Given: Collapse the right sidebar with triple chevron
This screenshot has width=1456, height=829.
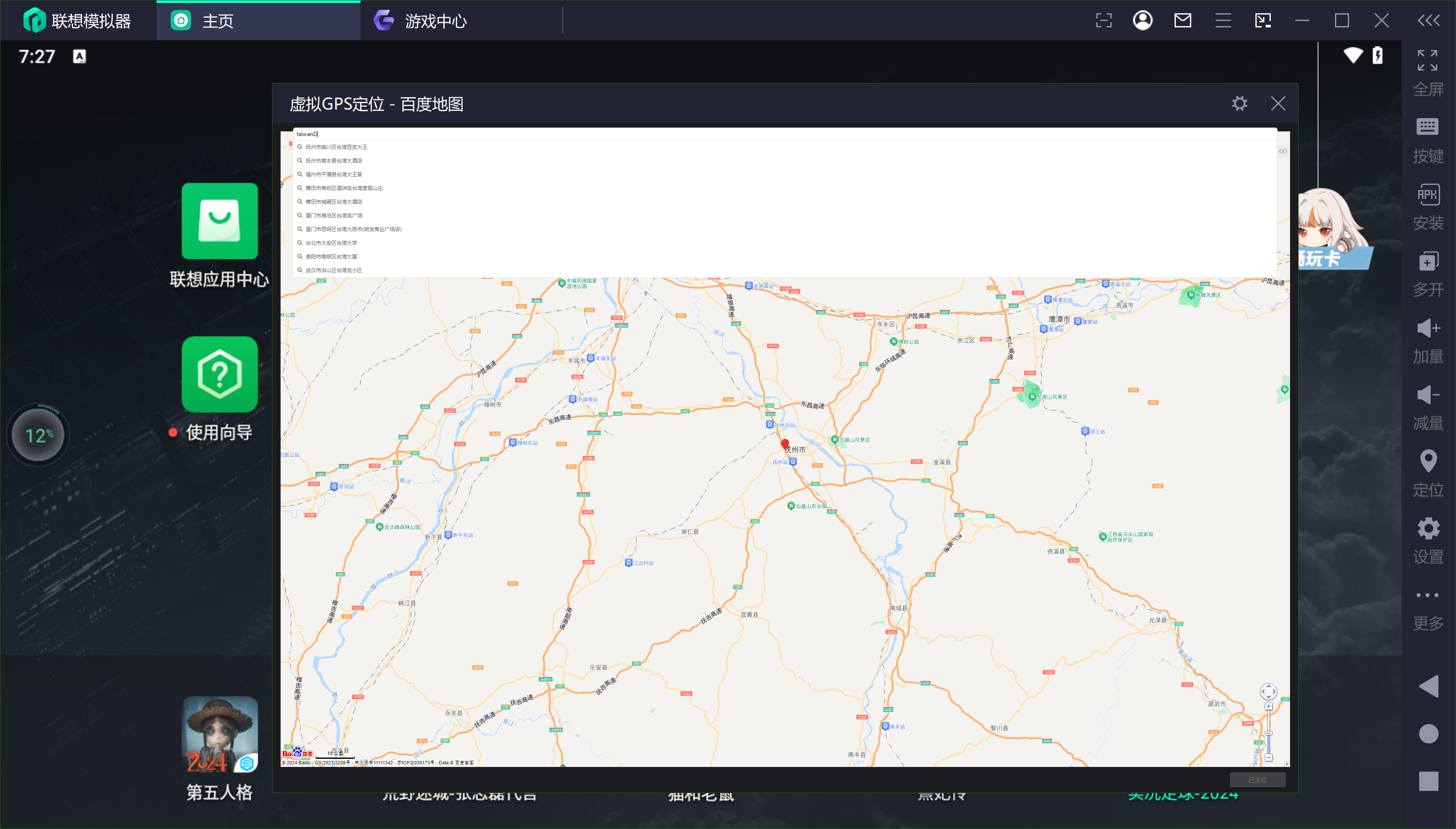Looking at the screenshot, I should click(1428, 21).
